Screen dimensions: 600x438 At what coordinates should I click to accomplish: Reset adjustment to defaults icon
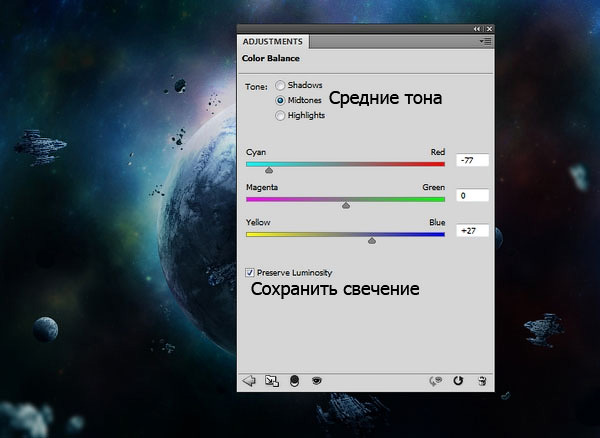point(459,380)
